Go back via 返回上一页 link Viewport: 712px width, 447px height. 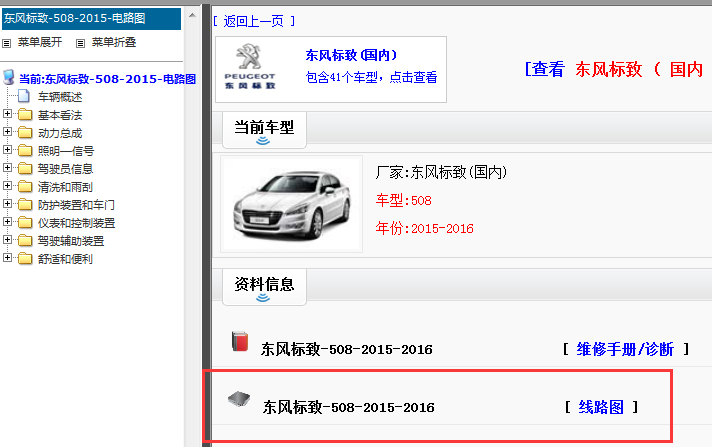pyautogui.click(x=254, y=21)
